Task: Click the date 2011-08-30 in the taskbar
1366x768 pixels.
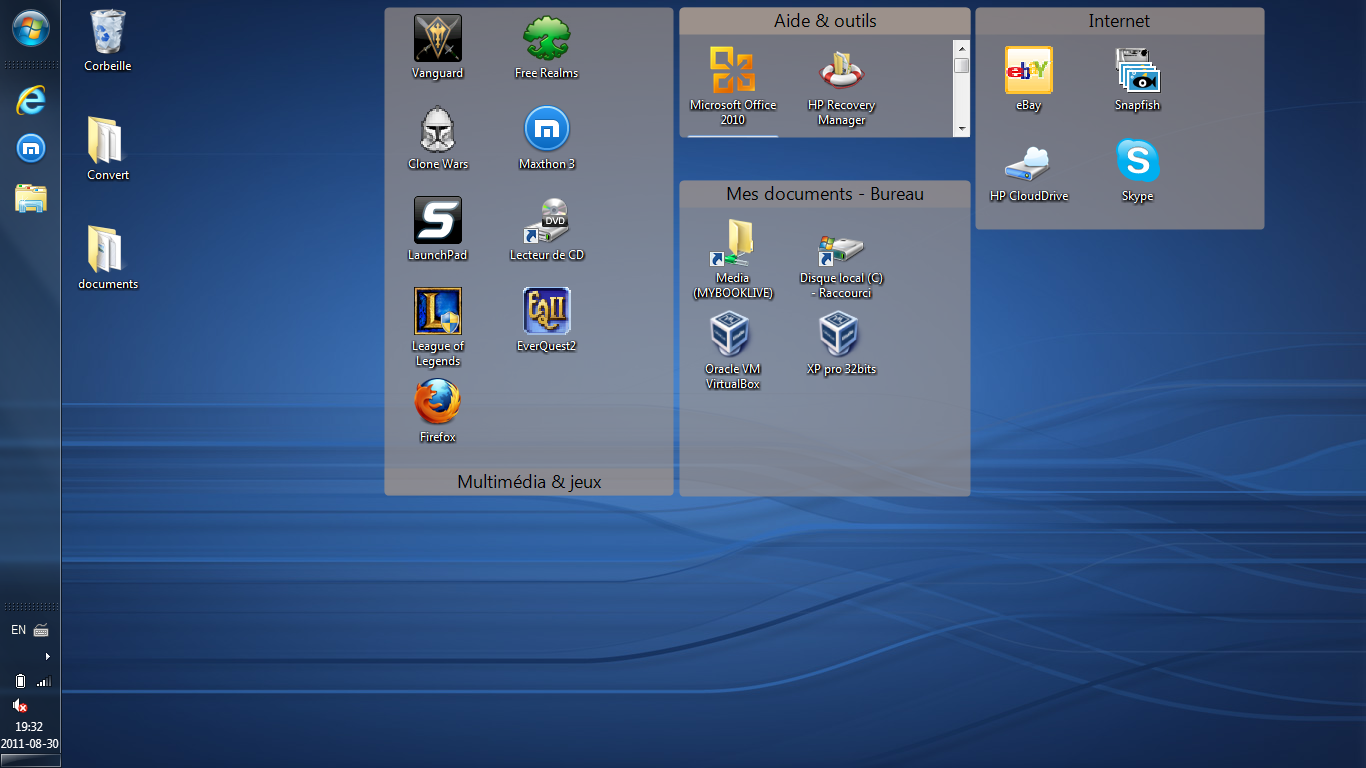Action: (30, 744)
